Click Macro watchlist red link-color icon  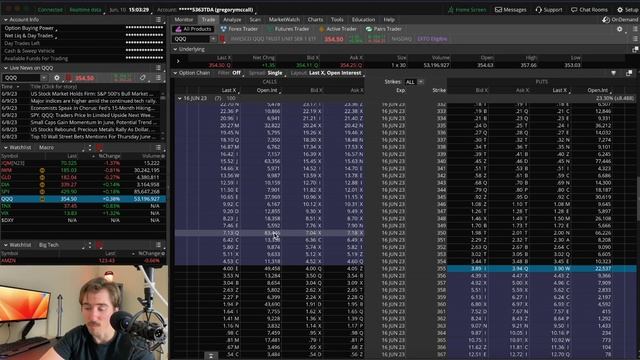(x=99, y=148)
